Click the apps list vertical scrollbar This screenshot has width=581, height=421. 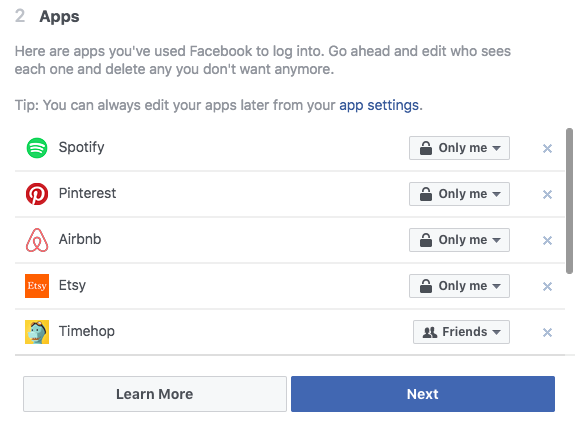point(569,201)
